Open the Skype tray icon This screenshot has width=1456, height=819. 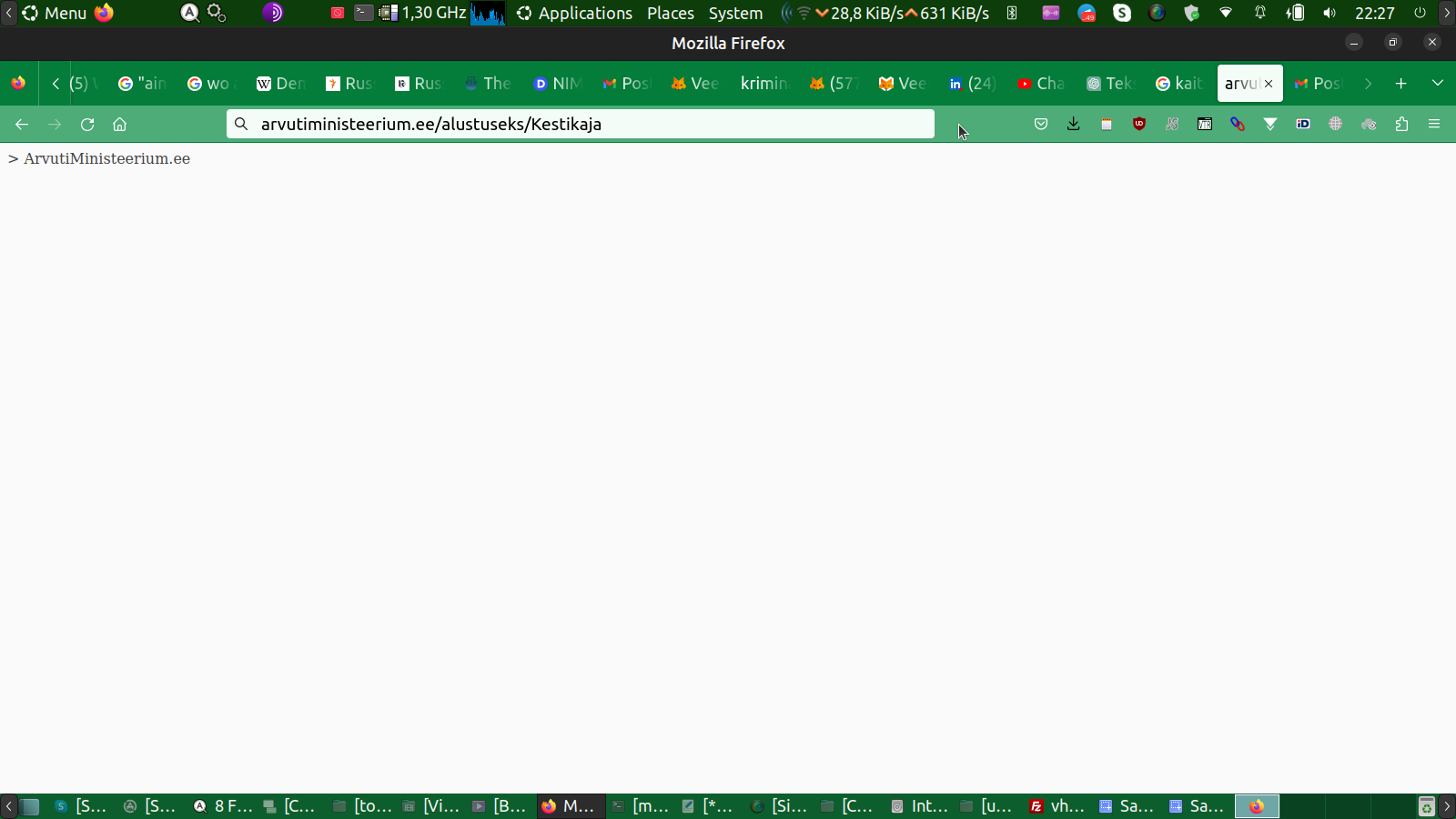pos(1122,13)
